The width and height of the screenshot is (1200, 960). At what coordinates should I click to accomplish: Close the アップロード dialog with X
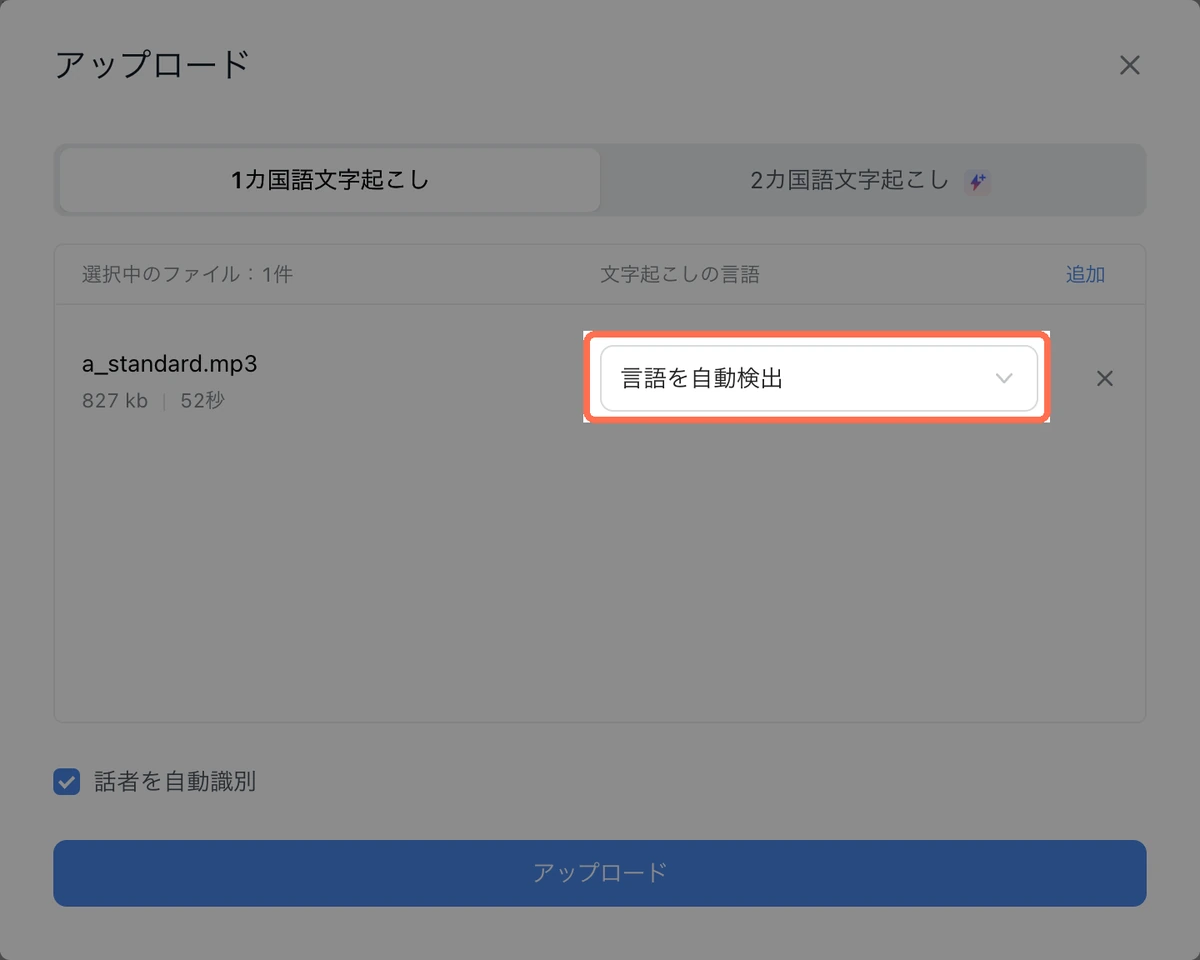(1129, 66)
